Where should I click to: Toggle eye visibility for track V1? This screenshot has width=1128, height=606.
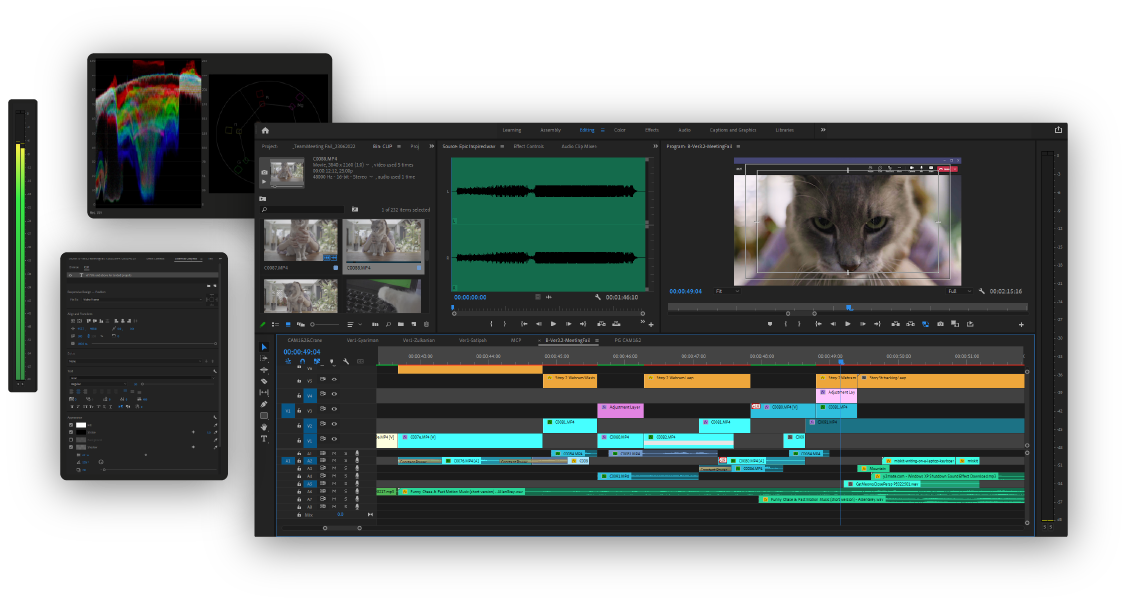pyautogui.click(x=334, y=439)
